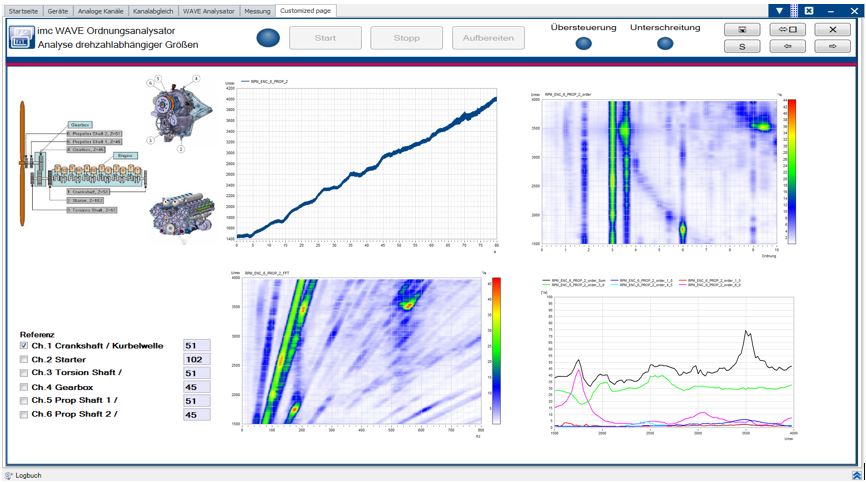Open the tab list dropdown triangle
Screen dimensions: 866x483
779,9
